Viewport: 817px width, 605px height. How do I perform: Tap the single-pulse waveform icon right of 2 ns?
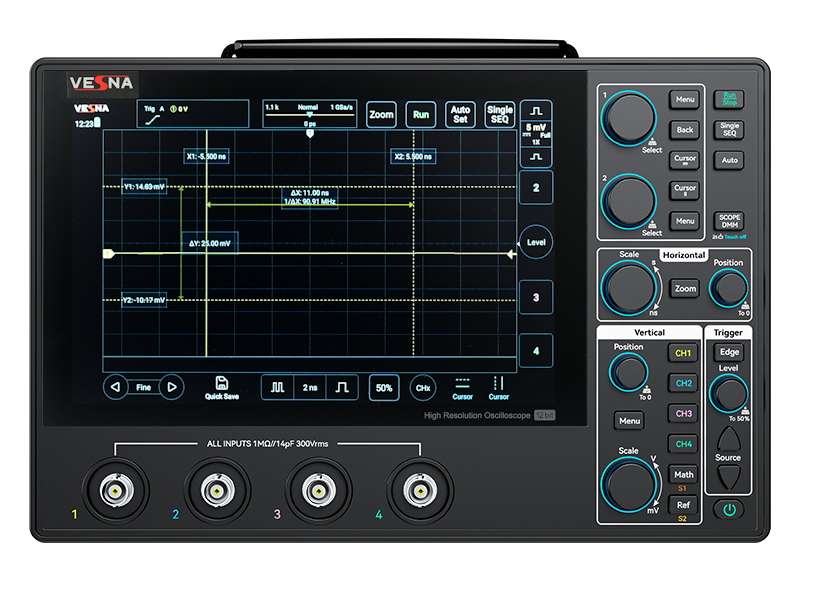pos(343,387)
